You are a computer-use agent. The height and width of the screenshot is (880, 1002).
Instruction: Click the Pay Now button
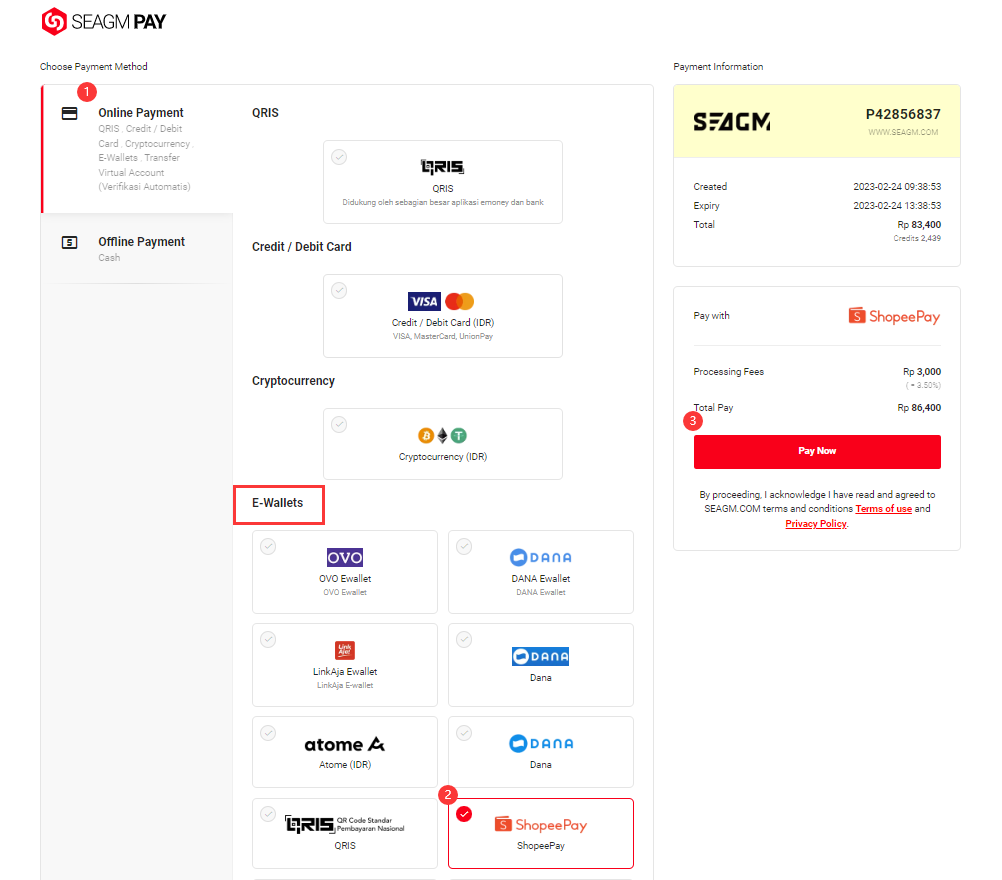pos(817,451)
